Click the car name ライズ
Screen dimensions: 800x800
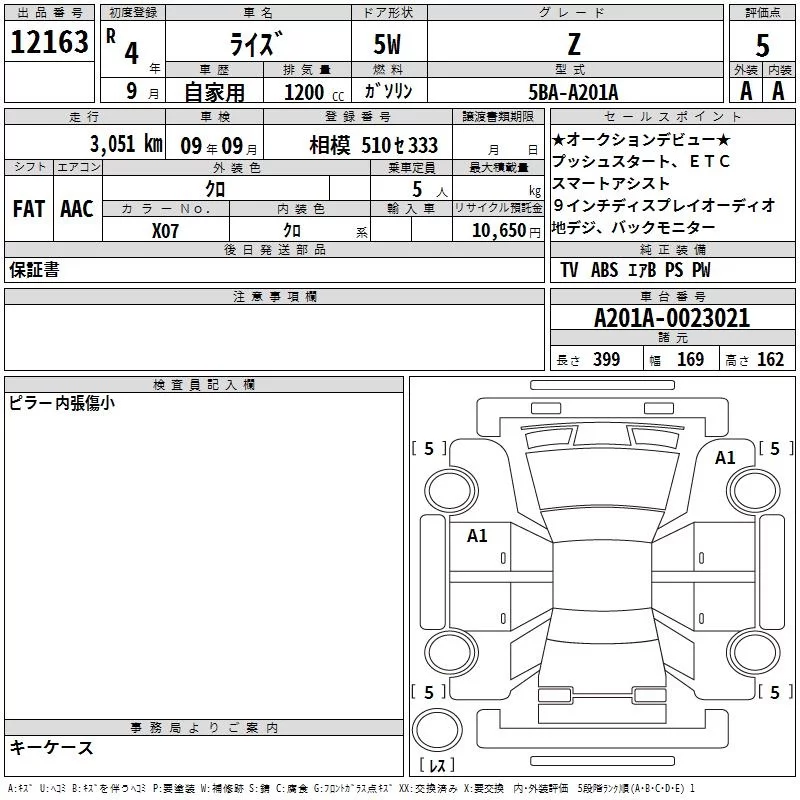click(257, 46)
